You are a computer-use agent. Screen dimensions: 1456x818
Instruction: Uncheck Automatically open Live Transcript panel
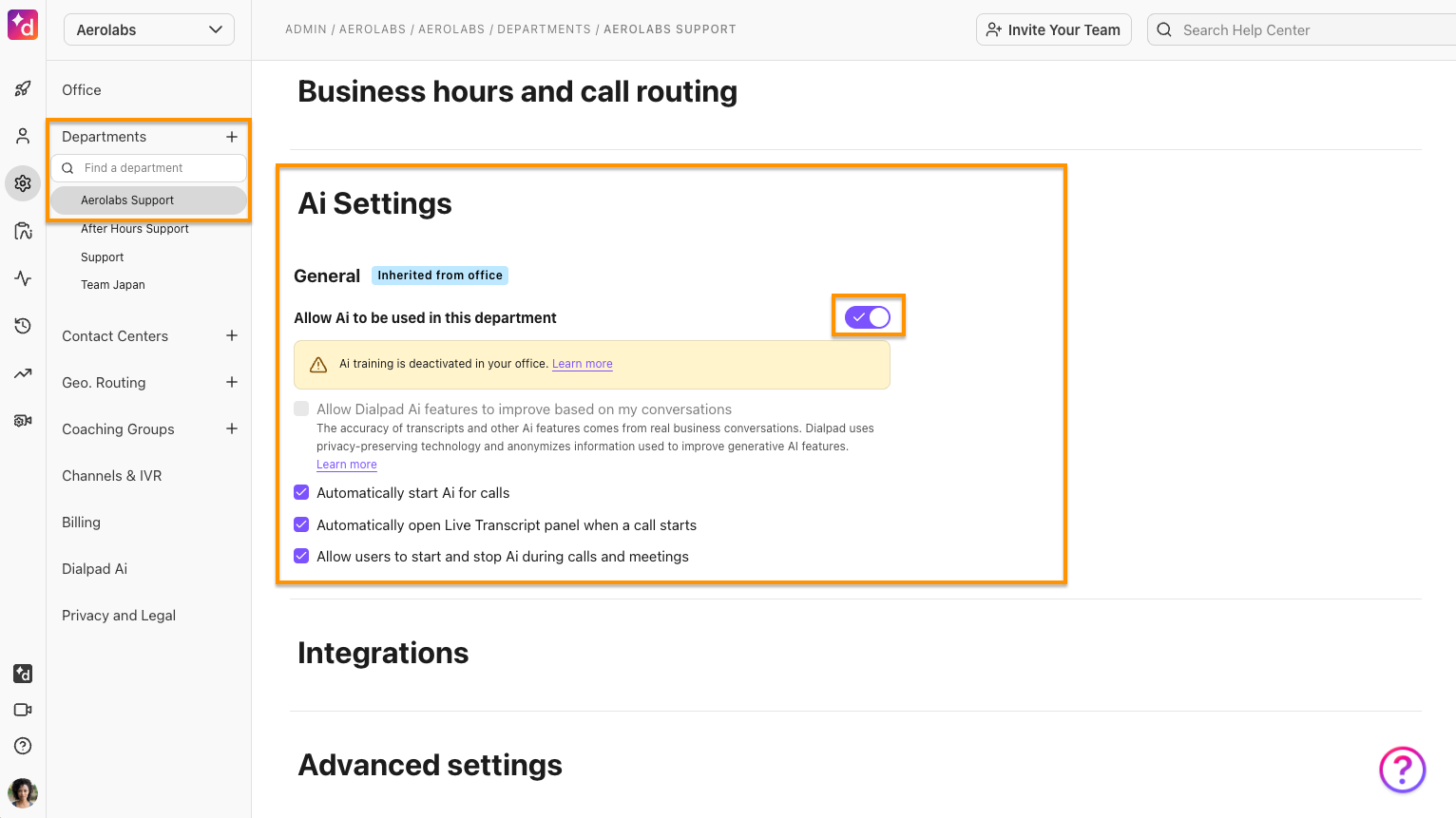click(301, 524)
